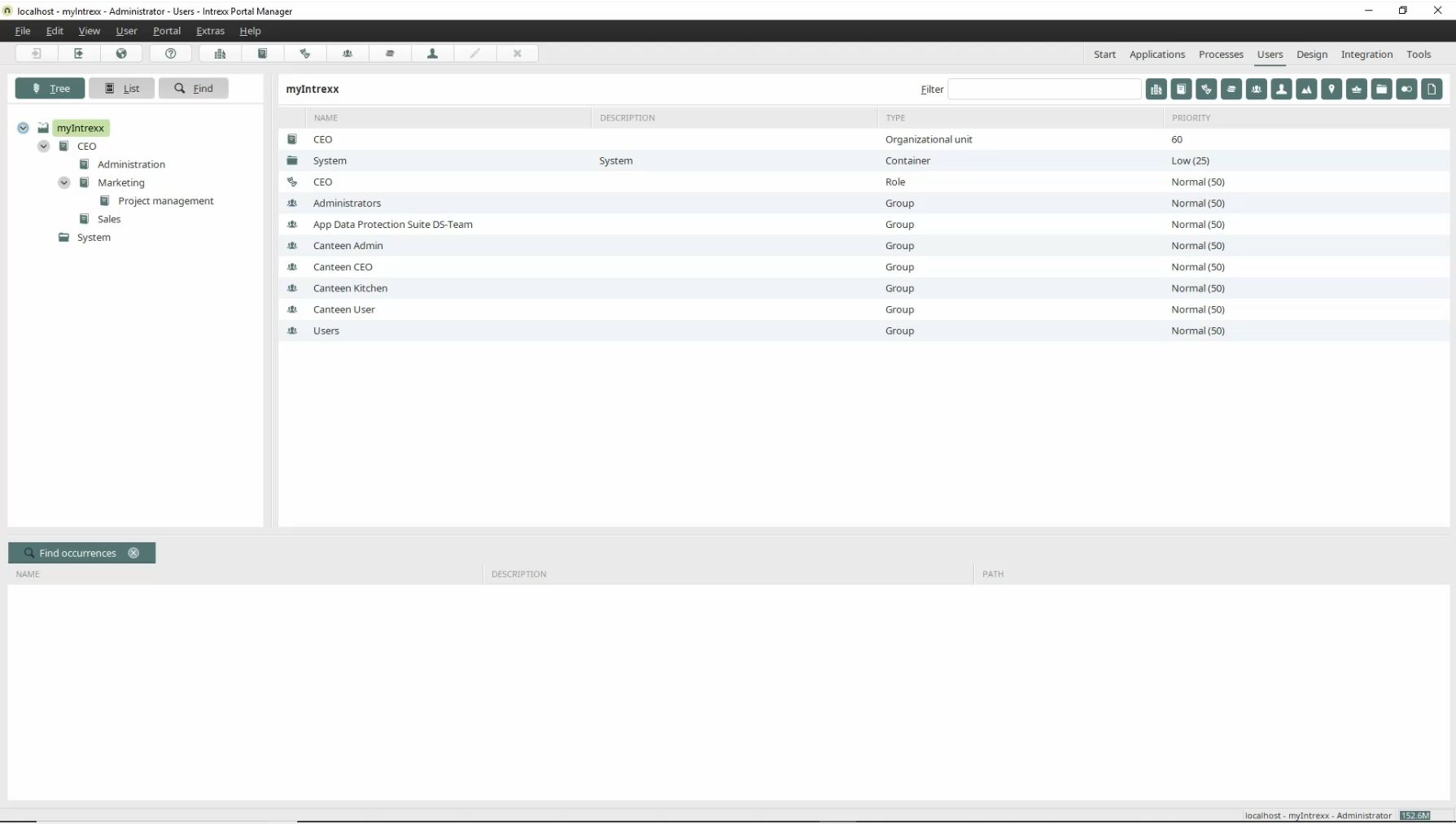This screenshot has width=1456, height=824.
Task: Switch to the Processes module tab
Action: [1221, 55]
